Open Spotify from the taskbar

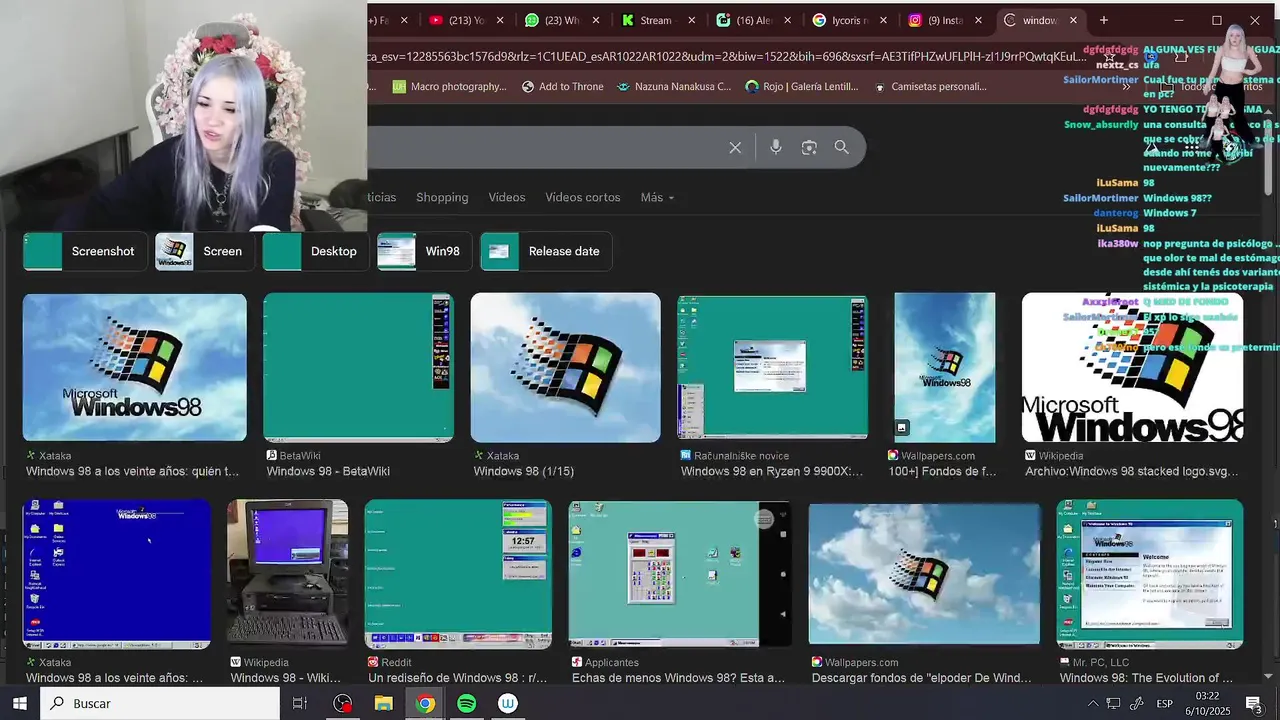(467, 704)
